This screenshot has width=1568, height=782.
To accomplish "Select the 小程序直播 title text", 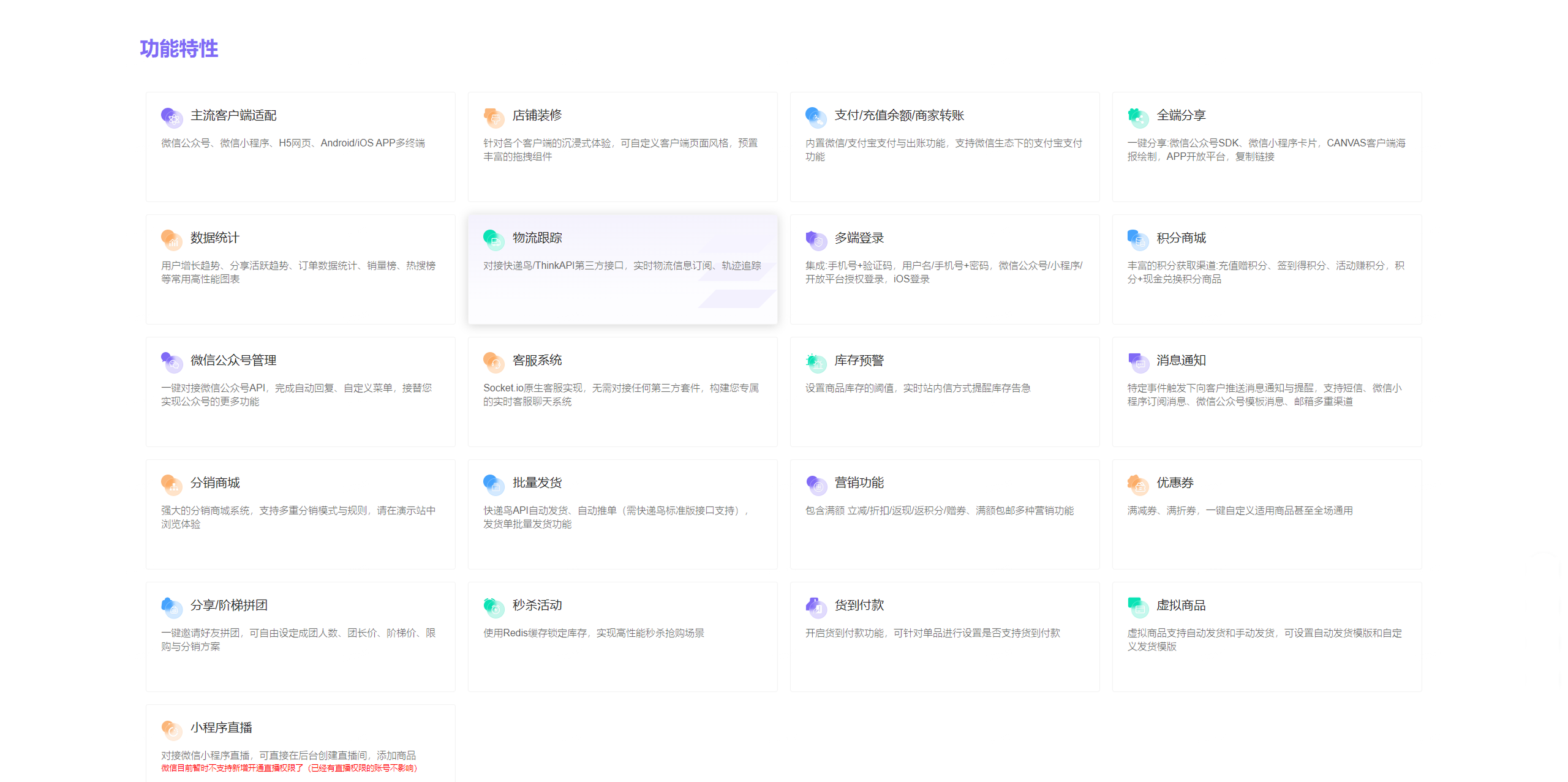I will click(221, 727).
